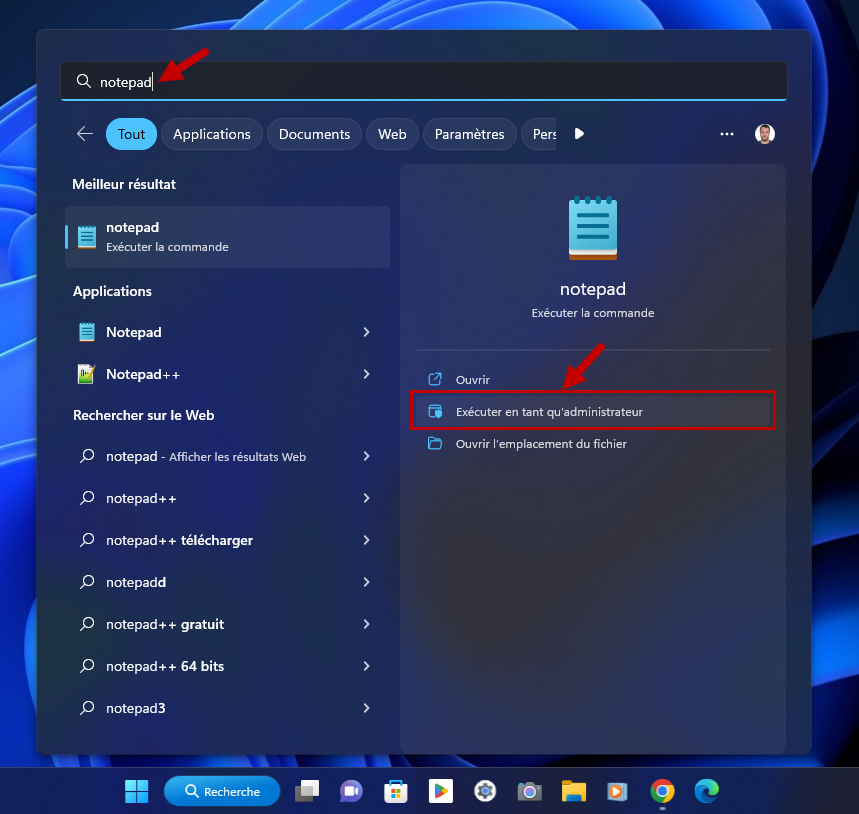Click the folder icon for file location

[x=434, y=443]
